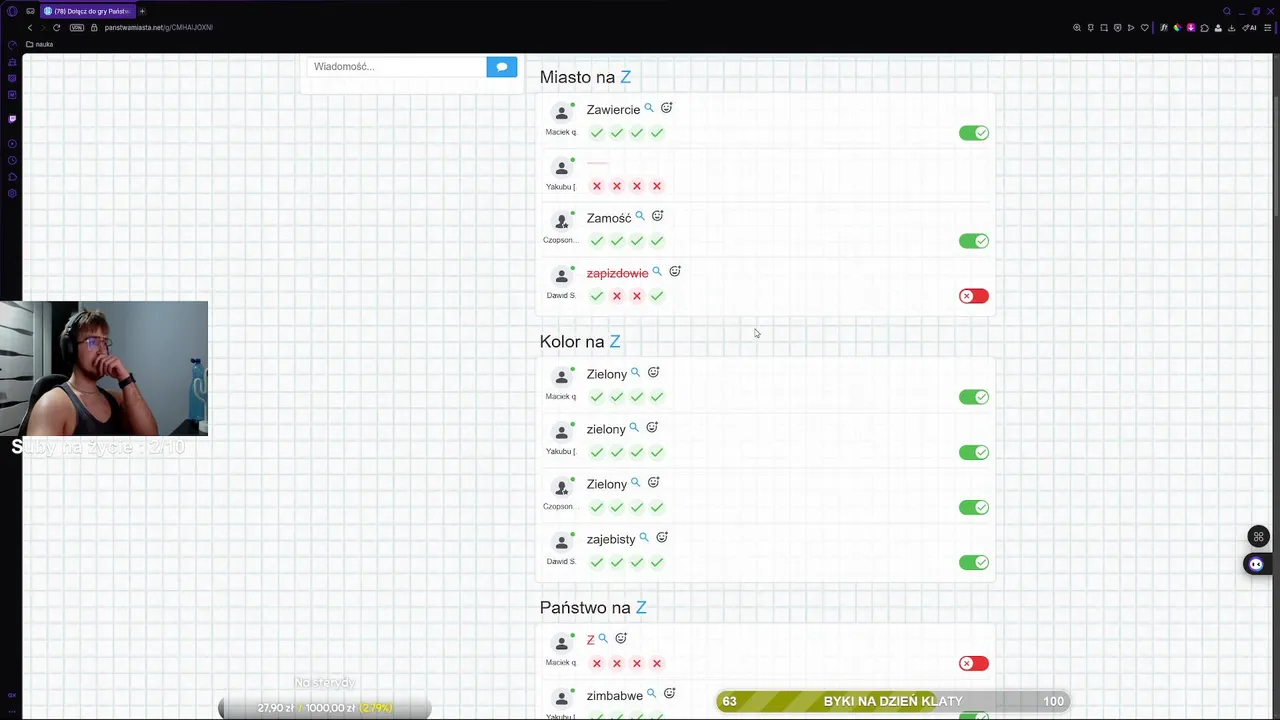Click the panstwamiasta.net address bar
Screen dimensions: 1280x720
158,28
